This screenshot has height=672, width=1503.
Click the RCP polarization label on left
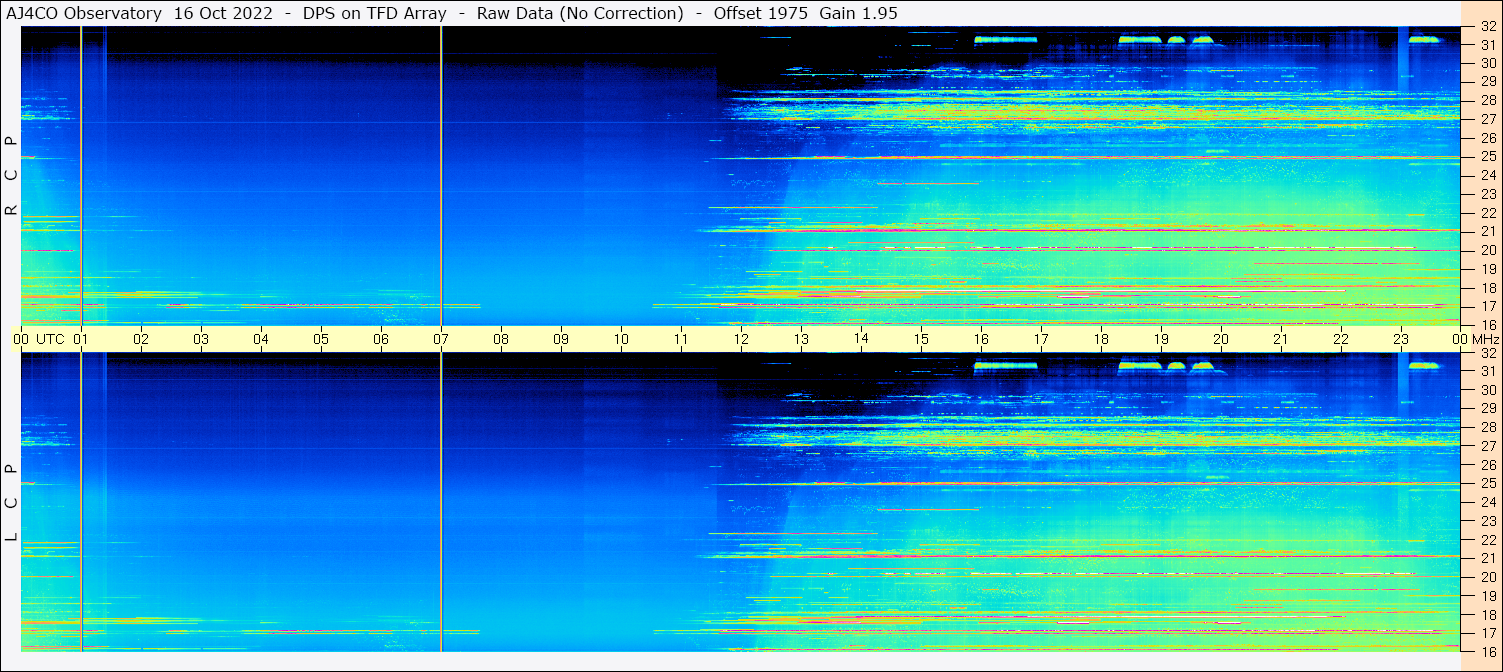11,176
